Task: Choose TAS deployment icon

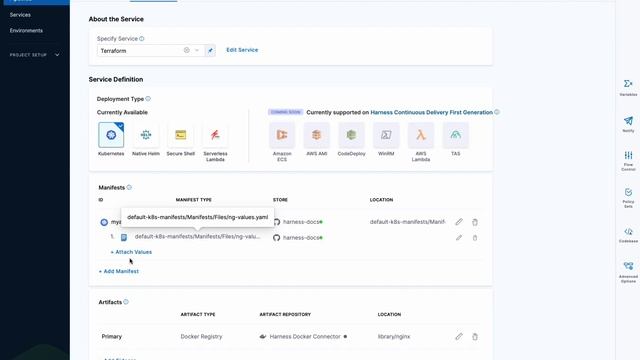Action: (x=456, y=135)
